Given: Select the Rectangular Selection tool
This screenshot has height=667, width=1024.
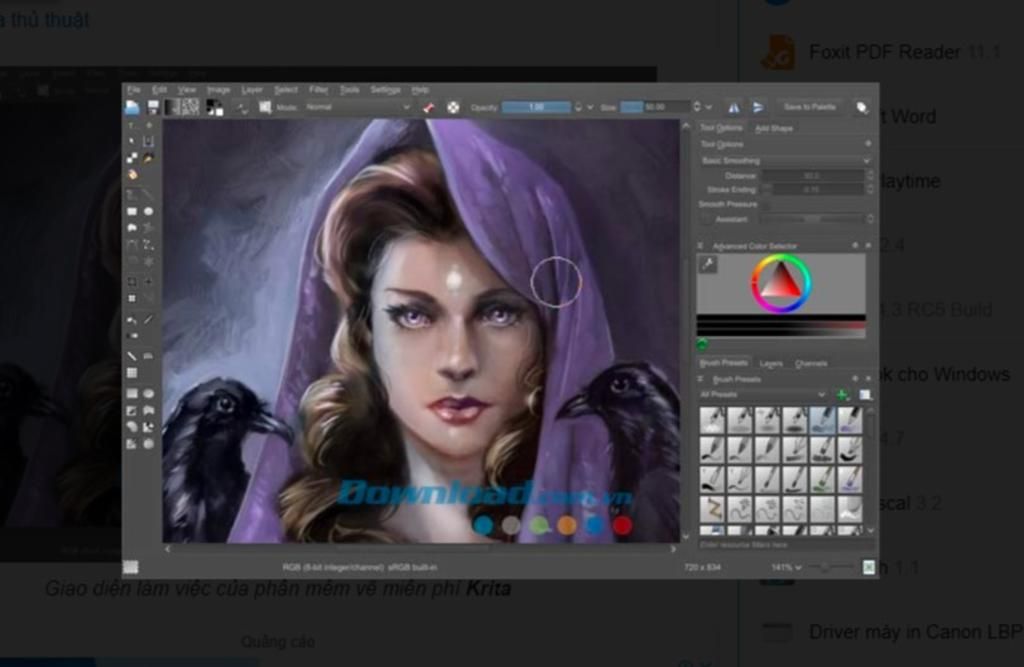Looking at the screenshot, I should coord(132,393).
